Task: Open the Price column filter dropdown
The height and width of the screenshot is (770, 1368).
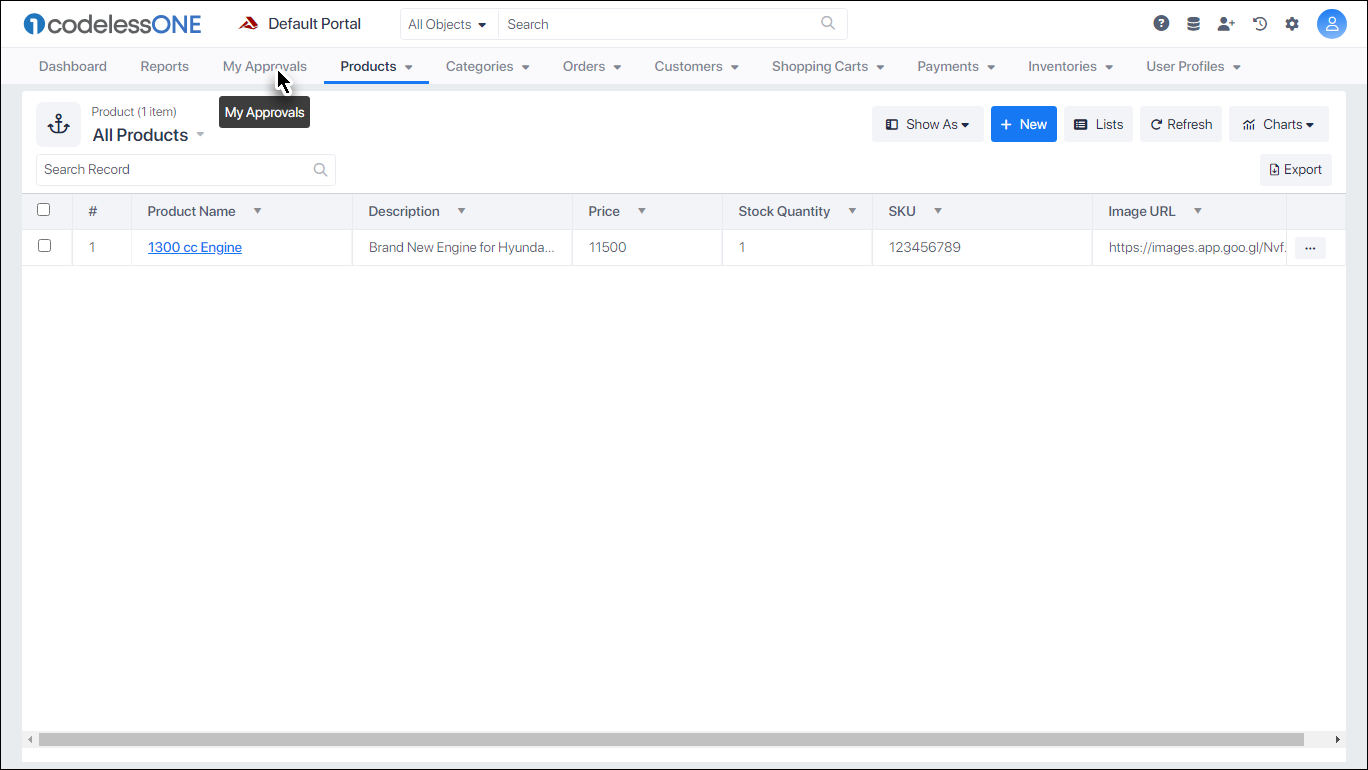Action: point(640,211)
